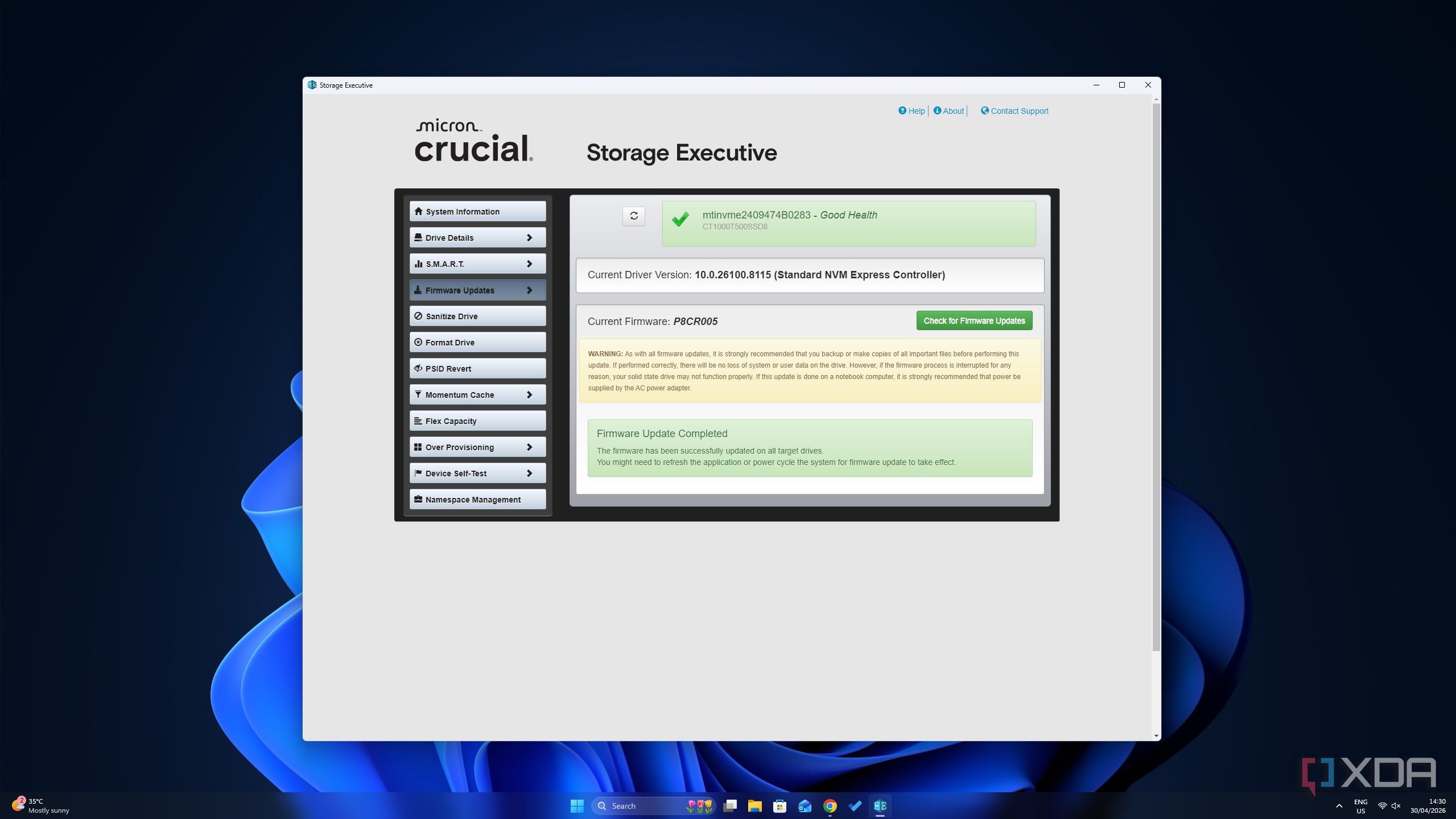Viewport: 1456px width, 819px height.
Task: Select Format Drive in sidebar
Action: point(477,342)
